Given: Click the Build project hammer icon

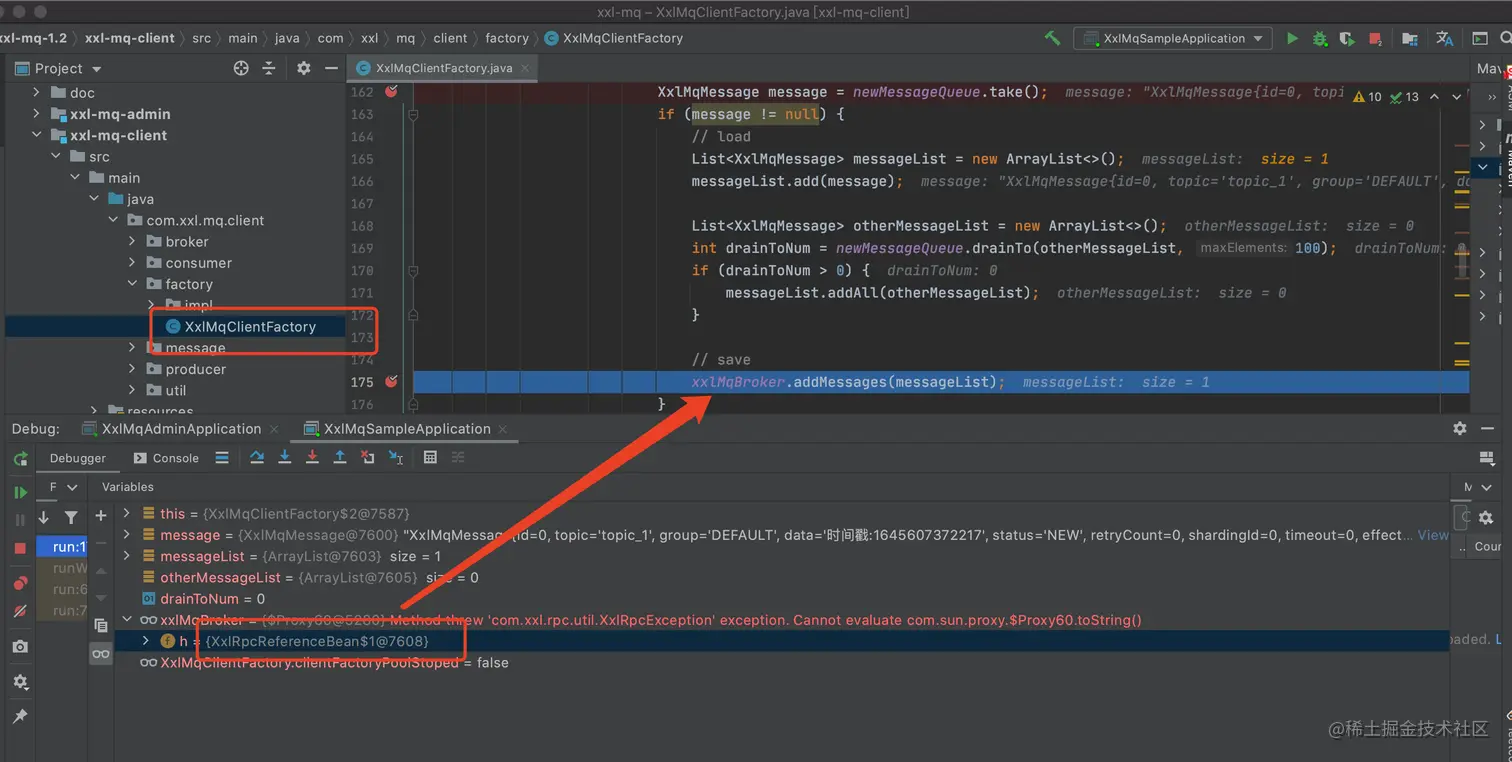Looking at the screenshot, I should pyautogui.click(x=1052, y=38).
